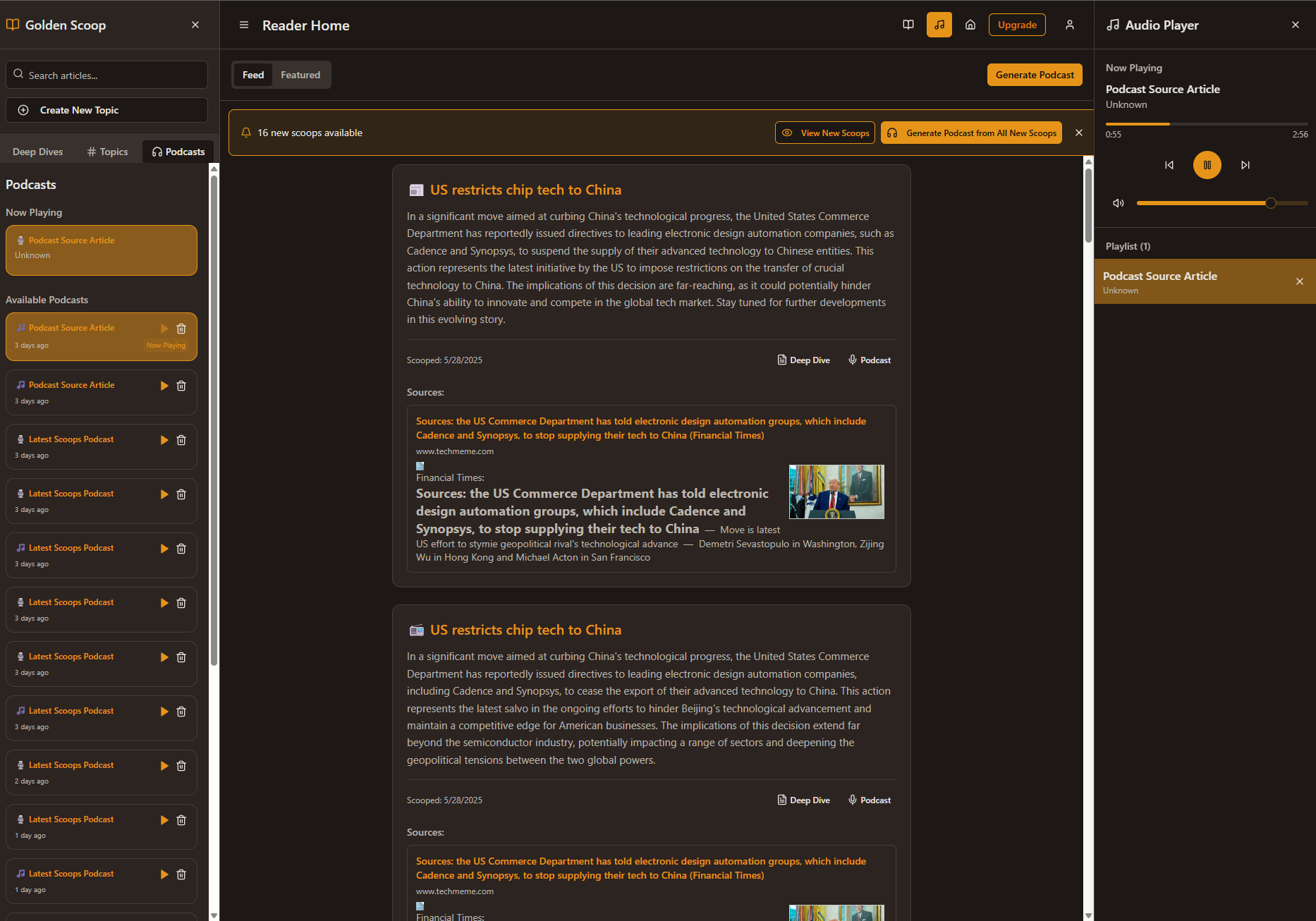Delete second Podcast Source Article entry
The height and width of the screenshot is (921, 1316).
tap(181, 386)
